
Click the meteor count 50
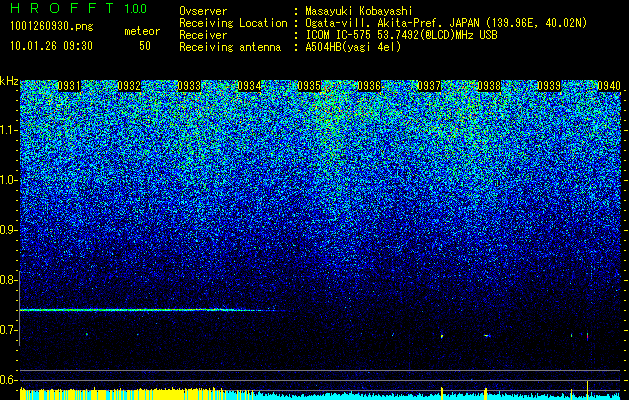point(145,46)
